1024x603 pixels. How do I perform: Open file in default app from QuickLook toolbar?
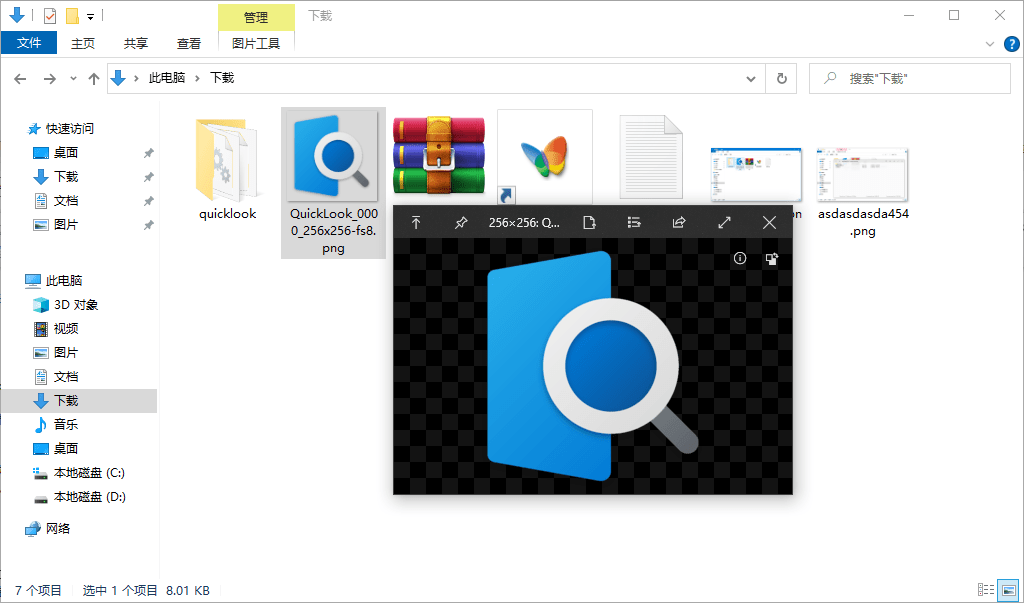pyautogui.click(x=589, y=222)
